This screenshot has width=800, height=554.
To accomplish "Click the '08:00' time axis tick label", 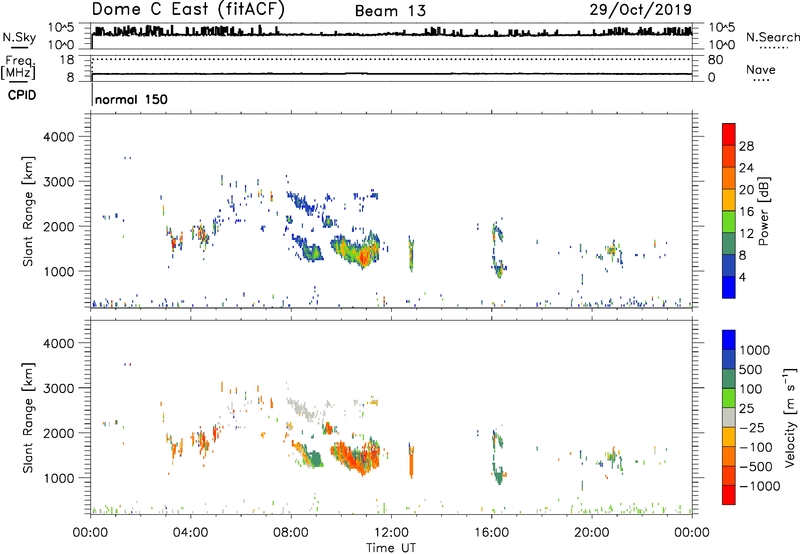I will coord(291,533).
